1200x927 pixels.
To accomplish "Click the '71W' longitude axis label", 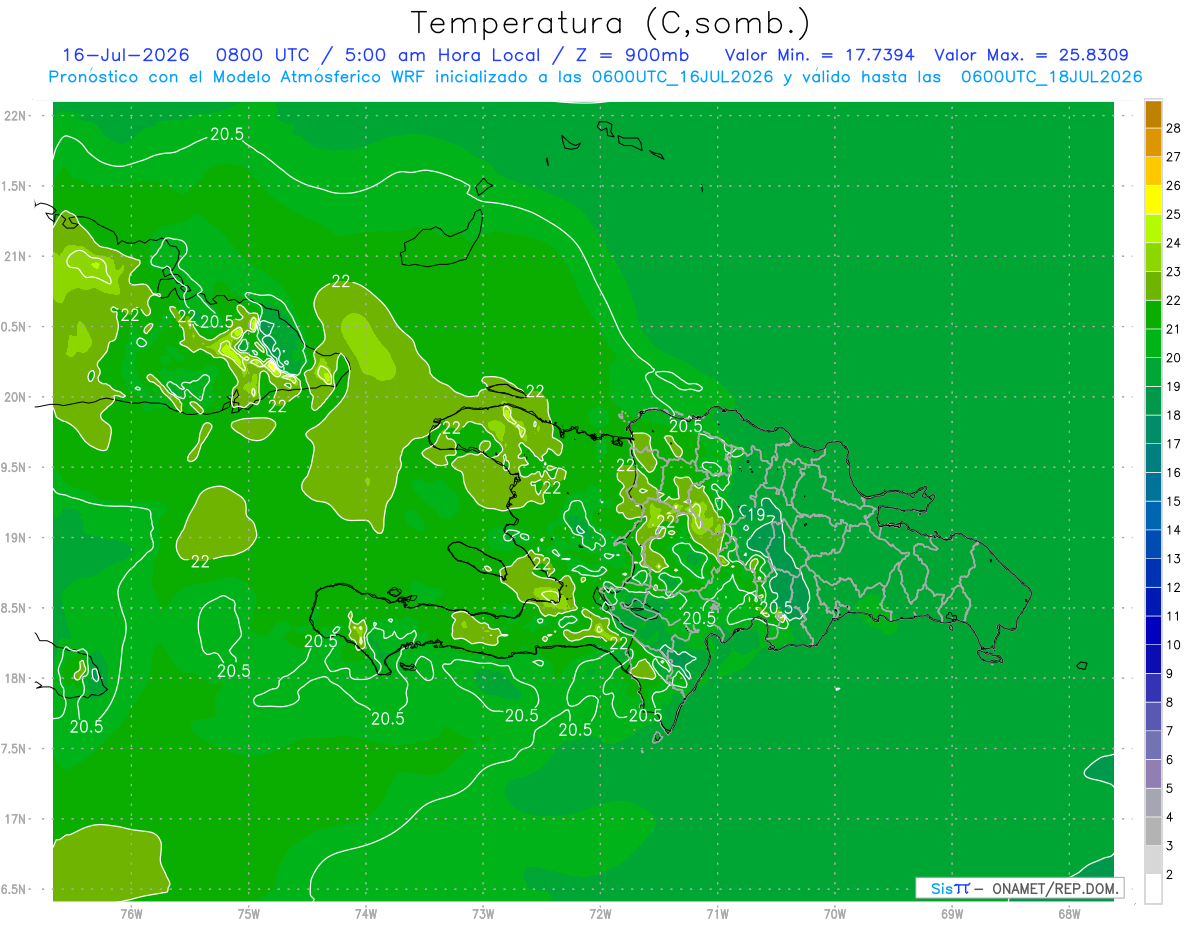I will [x=717, y=913].
